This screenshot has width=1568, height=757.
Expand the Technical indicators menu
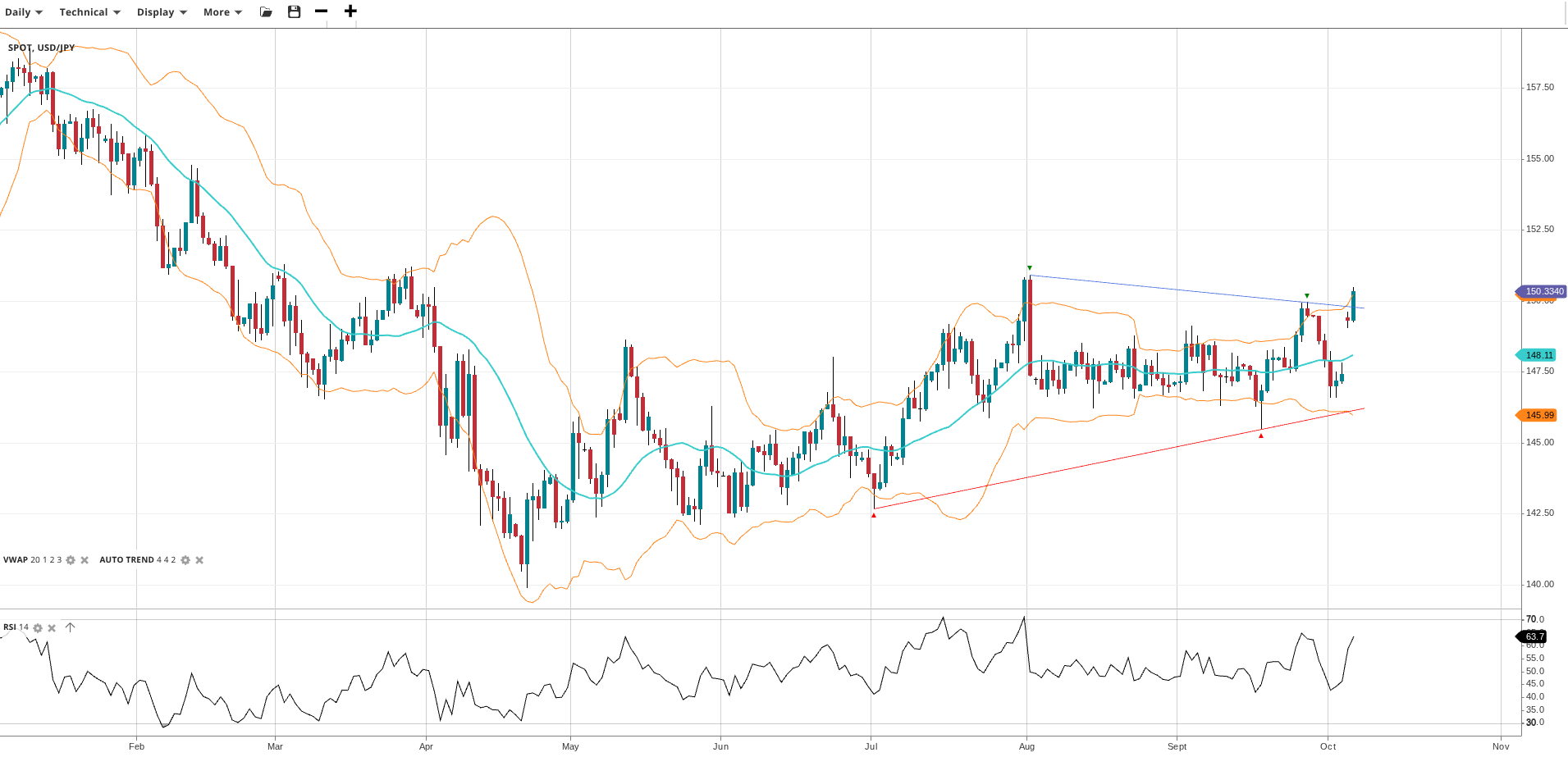point(89,12)
